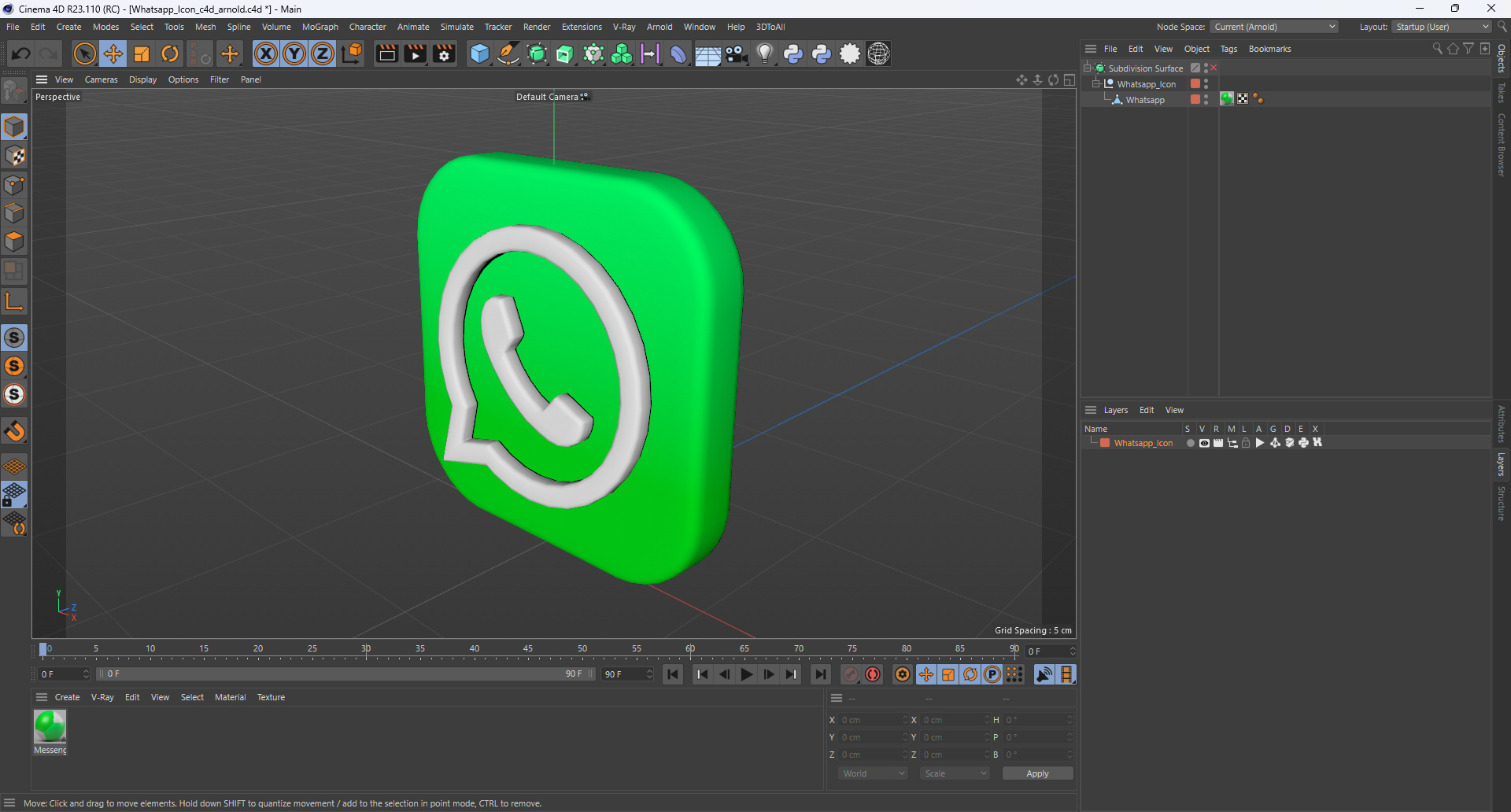Open viewport Cameras menu
Image resolution: width=1511 pixels, height=812 pixels.
coord(101,79)
